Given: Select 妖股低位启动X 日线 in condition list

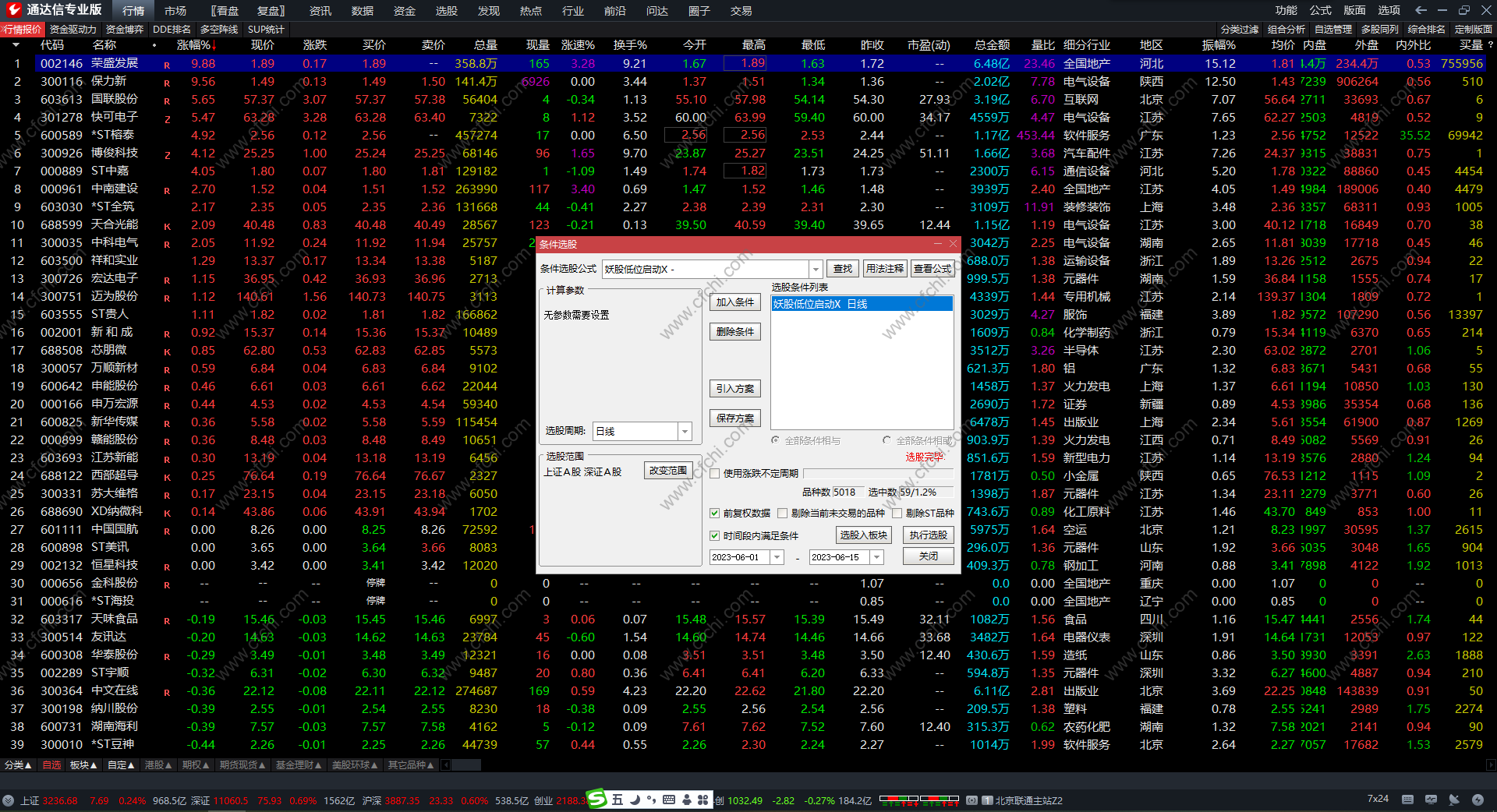Looking at the screenshot, I should (x=862, y=304).
